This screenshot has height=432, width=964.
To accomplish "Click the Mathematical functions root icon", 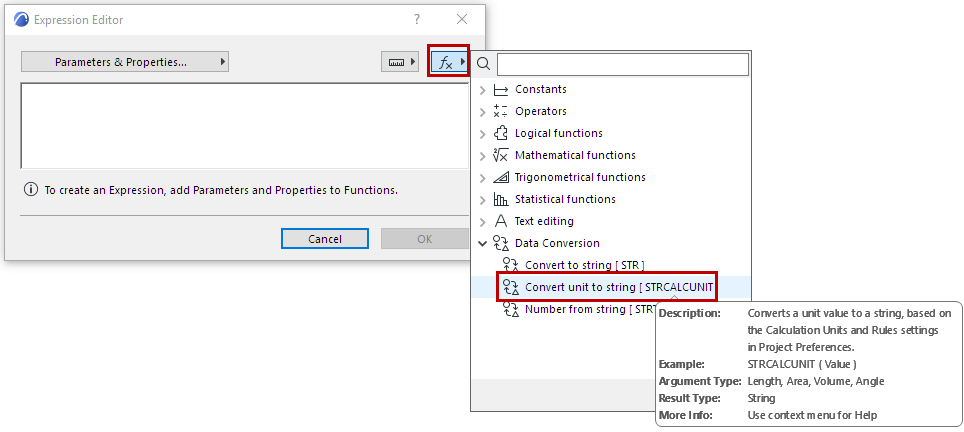I will 501,156.
